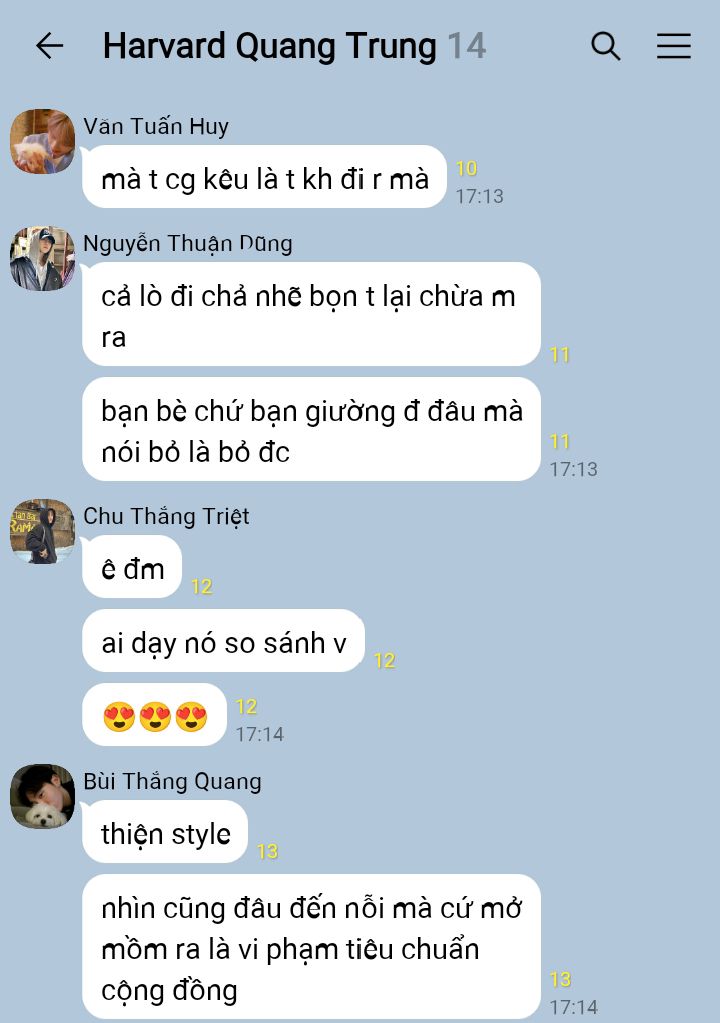720x1023 pixels.
Task: Tap sender name Chu Thắng Triệt
Action: (x=166, y=516)
